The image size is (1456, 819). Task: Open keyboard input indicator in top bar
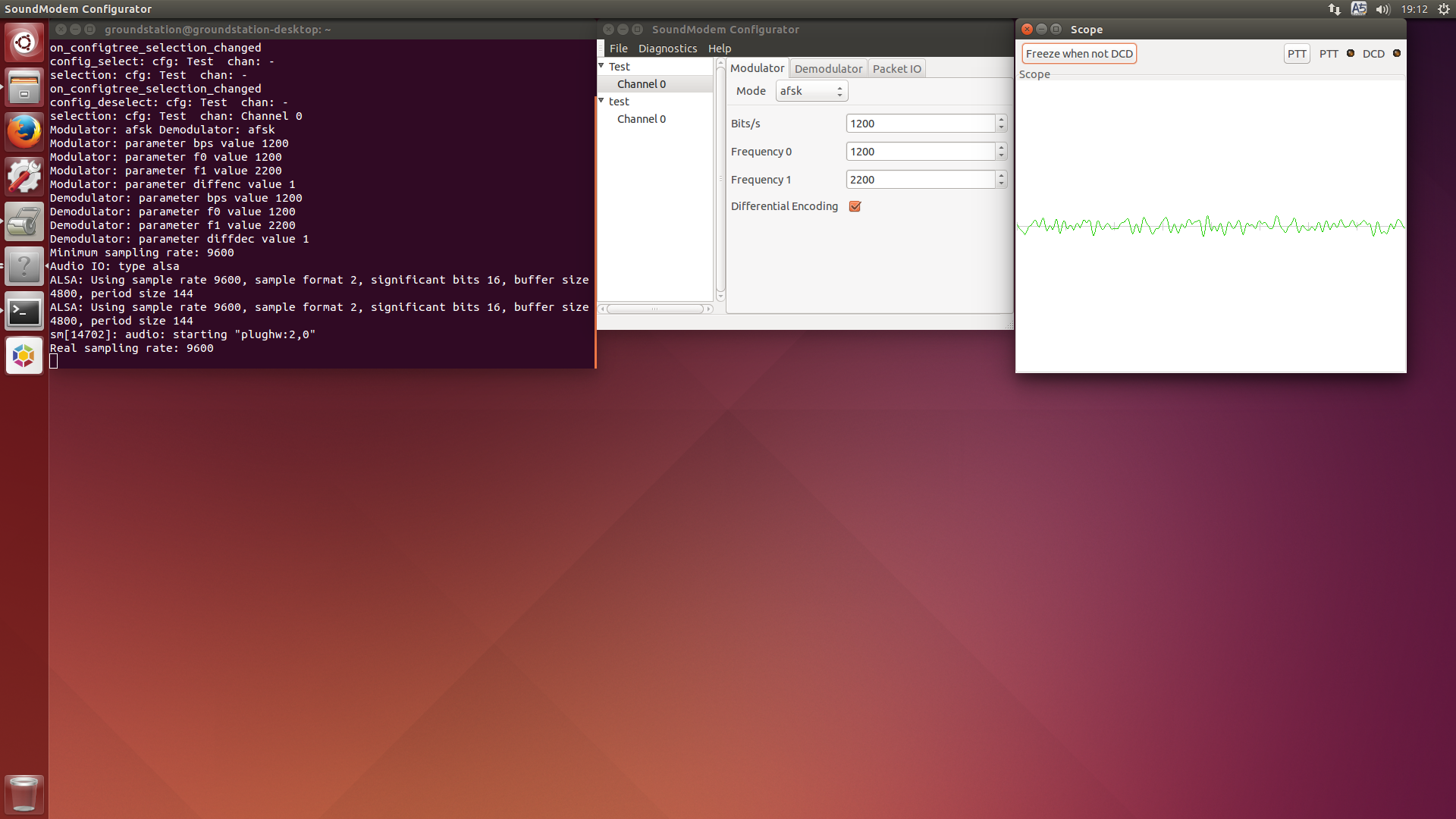pos(1359,9)
